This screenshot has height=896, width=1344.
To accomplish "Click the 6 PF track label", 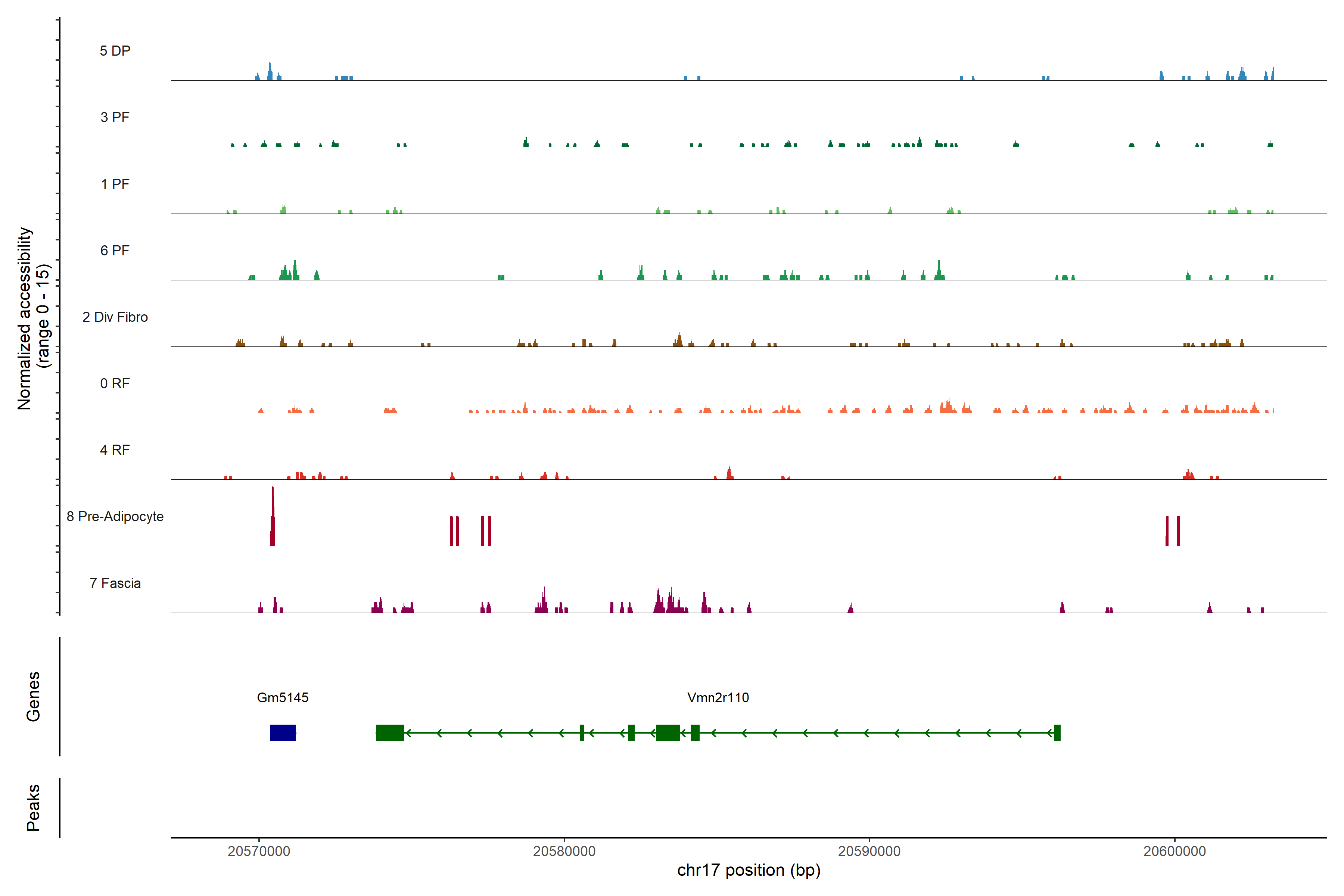I will pos(115,250).
